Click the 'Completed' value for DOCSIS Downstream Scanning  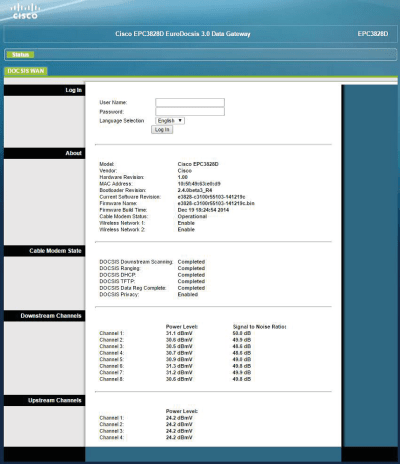191,262
